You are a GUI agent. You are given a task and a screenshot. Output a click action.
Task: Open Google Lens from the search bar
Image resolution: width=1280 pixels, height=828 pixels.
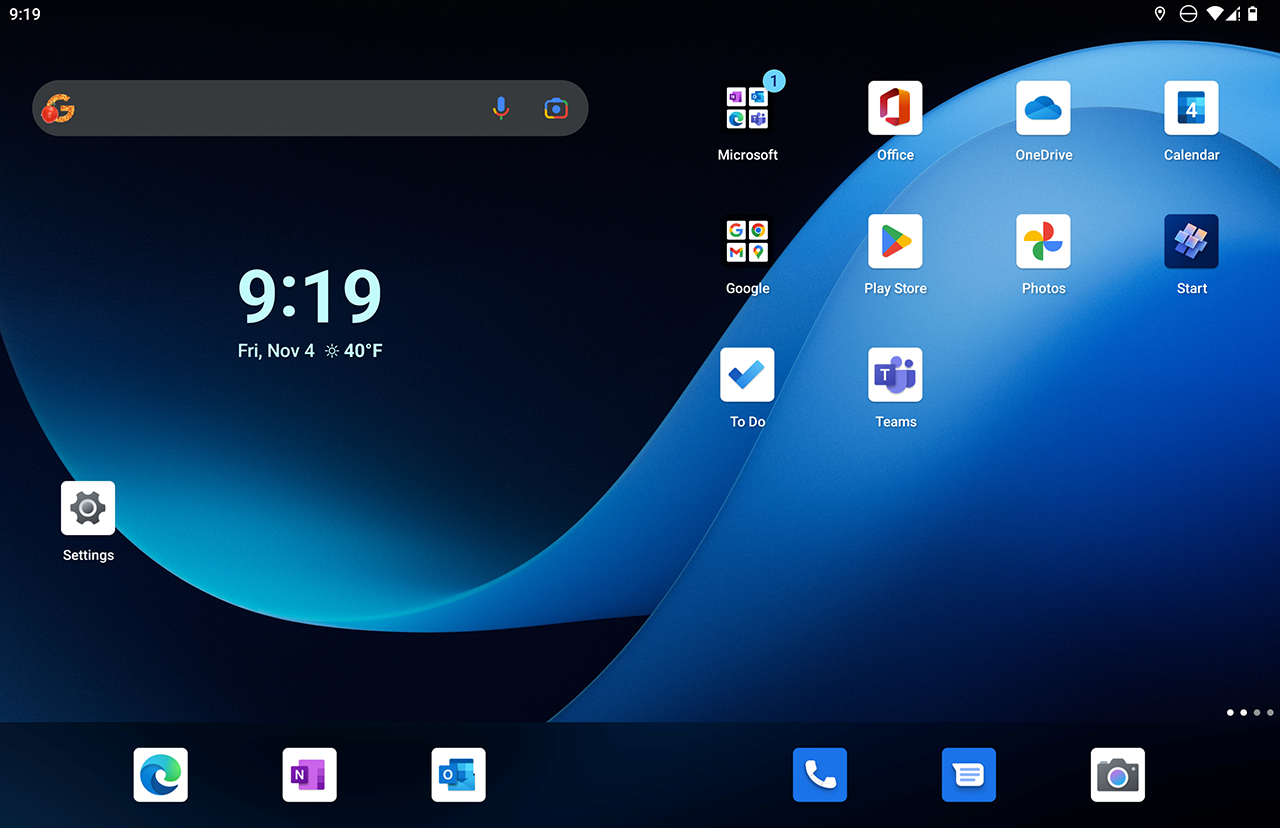(556, 108)
